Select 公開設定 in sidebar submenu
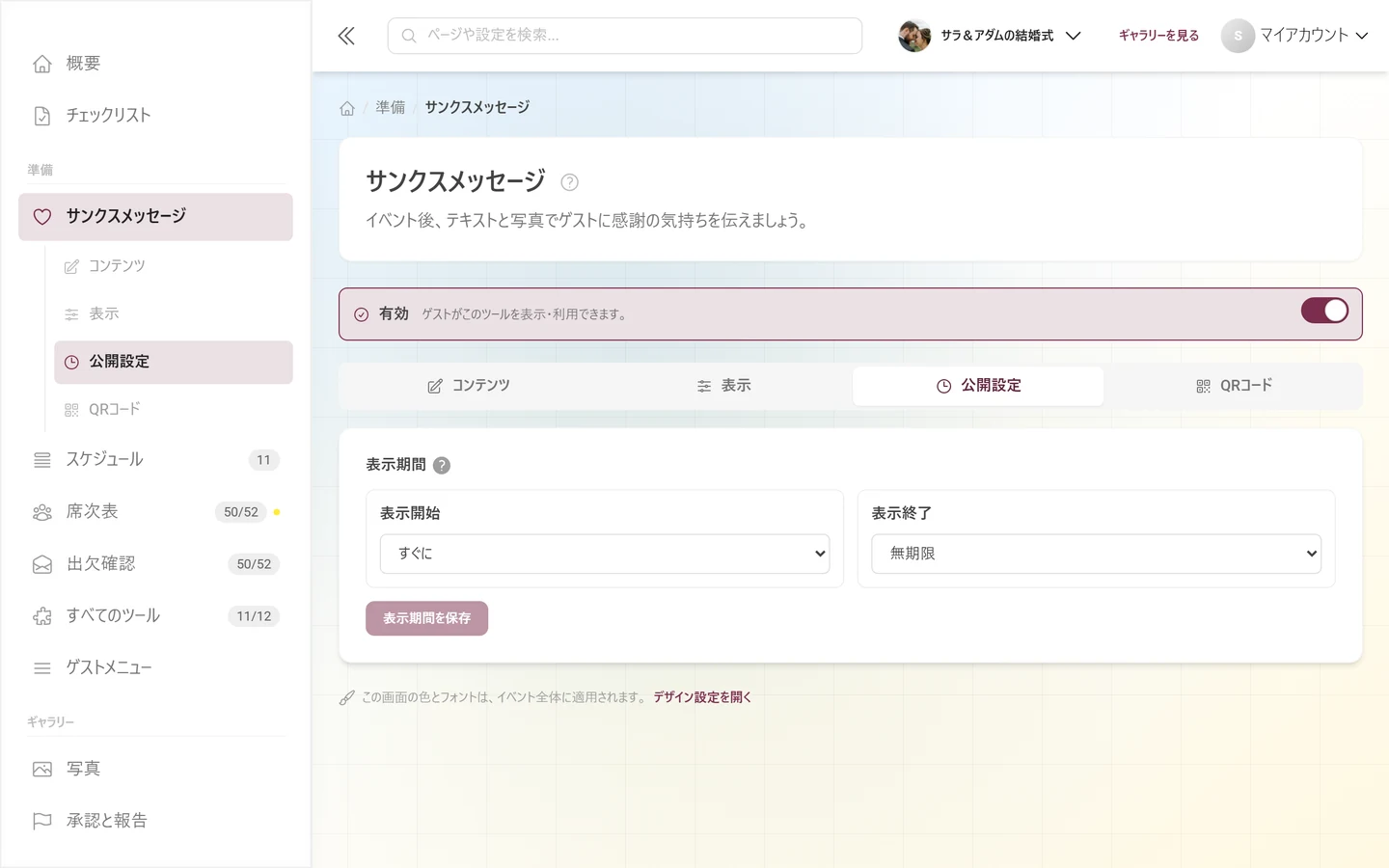 pyautogui.click(x=174, y=362)
